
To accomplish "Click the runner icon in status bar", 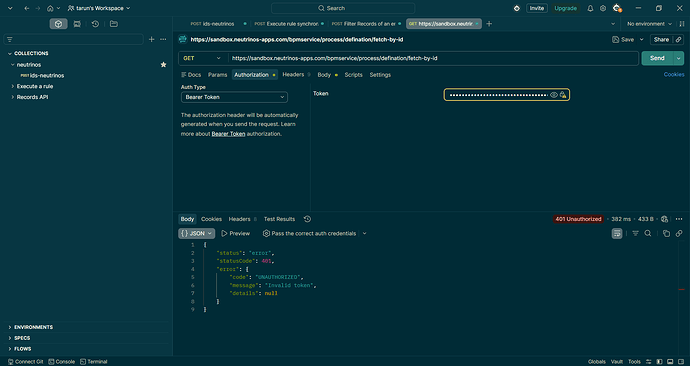I will point(649,362).
